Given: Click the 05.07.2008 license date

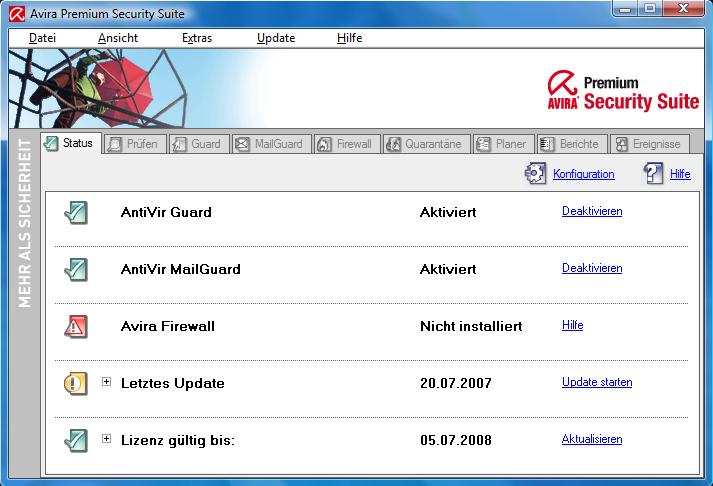Looking at the screenshot, I should point(456,440).
